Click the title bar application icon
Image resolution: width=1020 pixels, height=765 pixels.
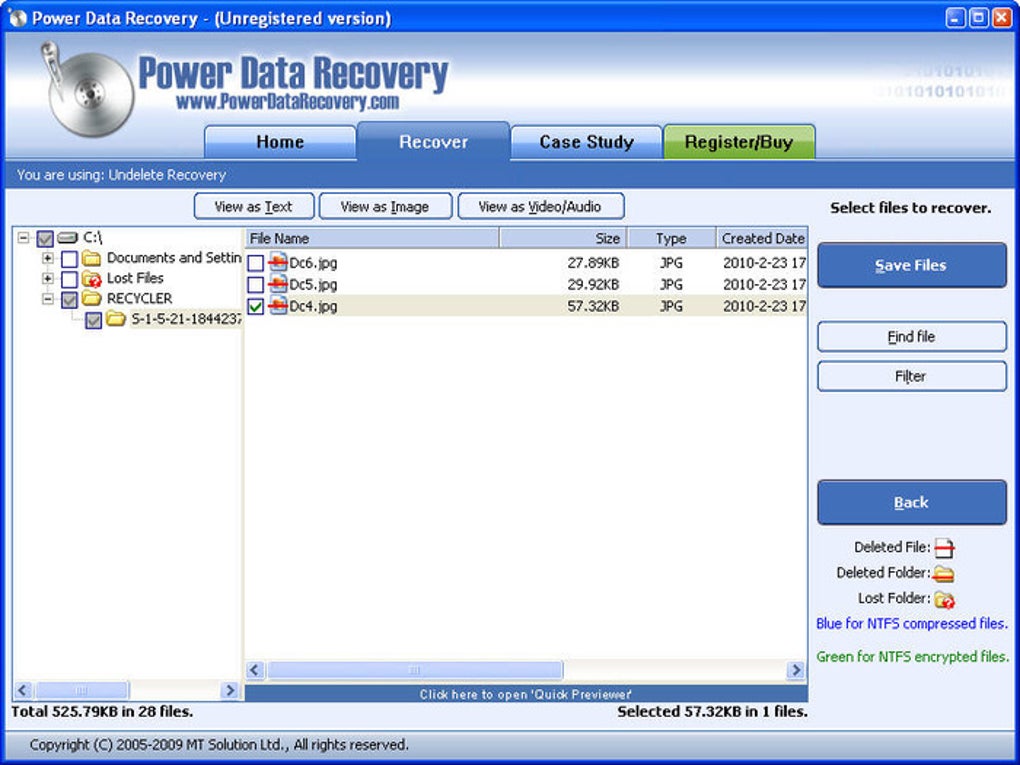18,18
